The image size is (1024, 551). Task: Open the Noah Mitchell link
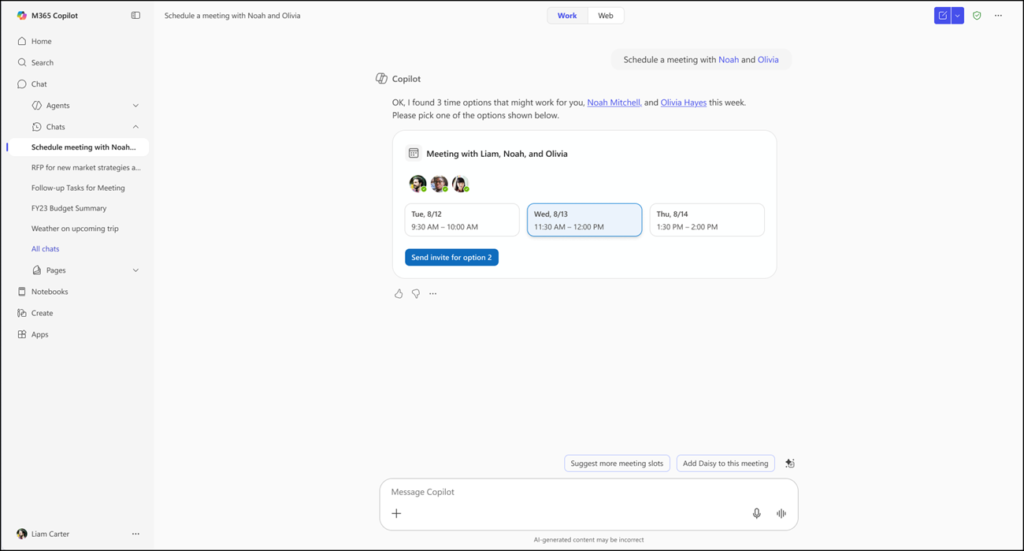click(613, 102)
